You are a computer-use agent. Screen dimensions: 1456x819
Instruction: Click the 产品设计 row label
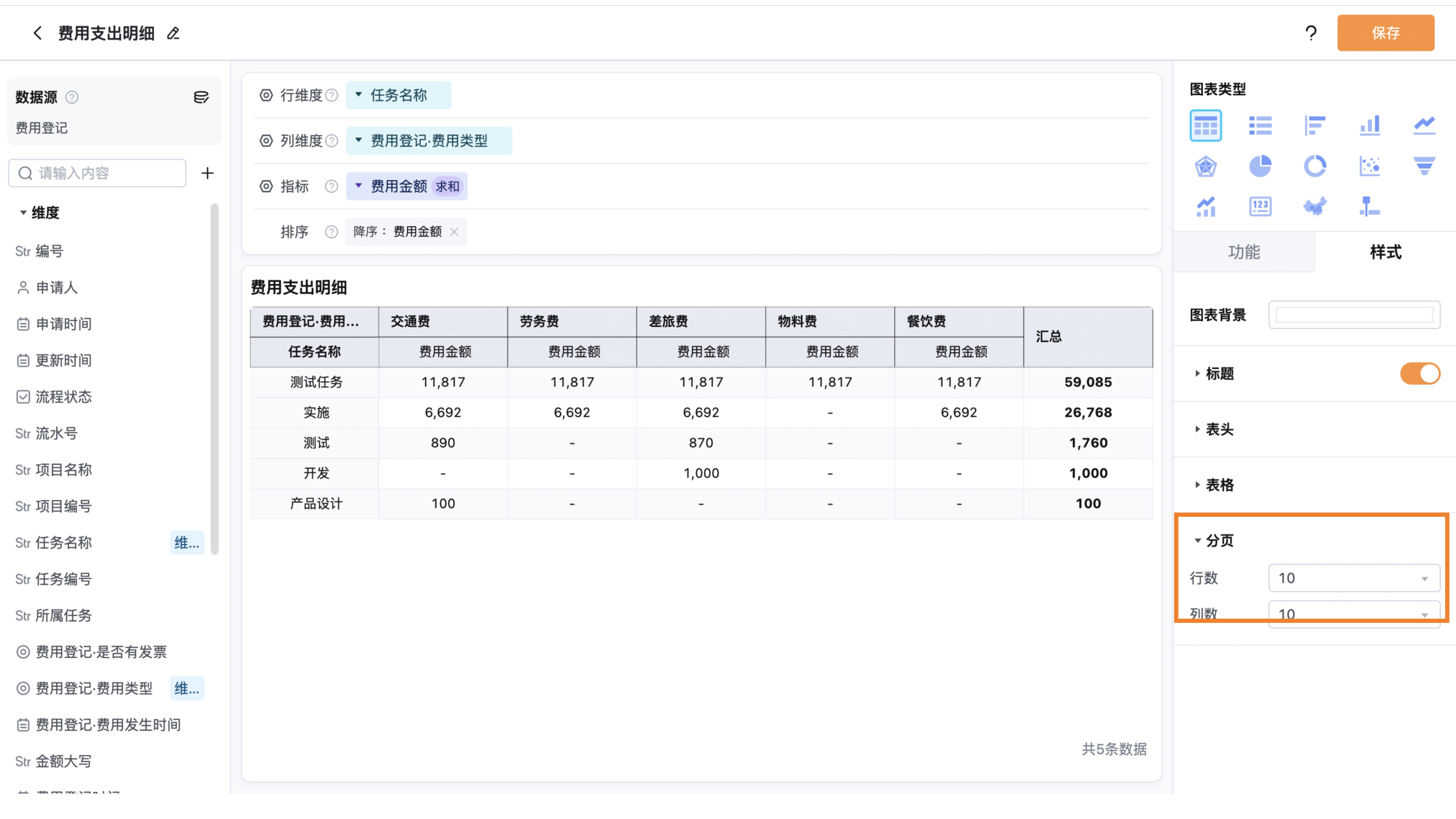pyautogui.click(x=315, y=504)
